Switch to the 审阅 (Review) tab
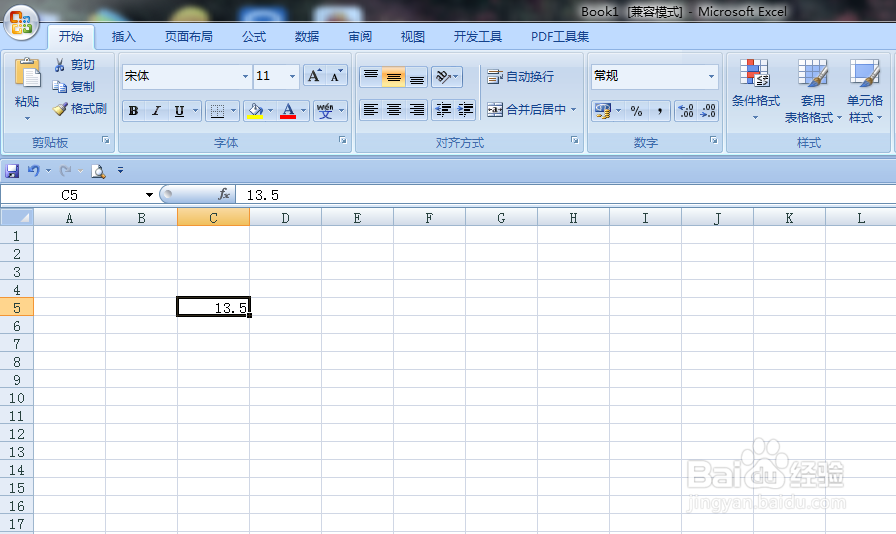Image resolution: width=896 pixels, height=534 pixels. pos(360,37)
